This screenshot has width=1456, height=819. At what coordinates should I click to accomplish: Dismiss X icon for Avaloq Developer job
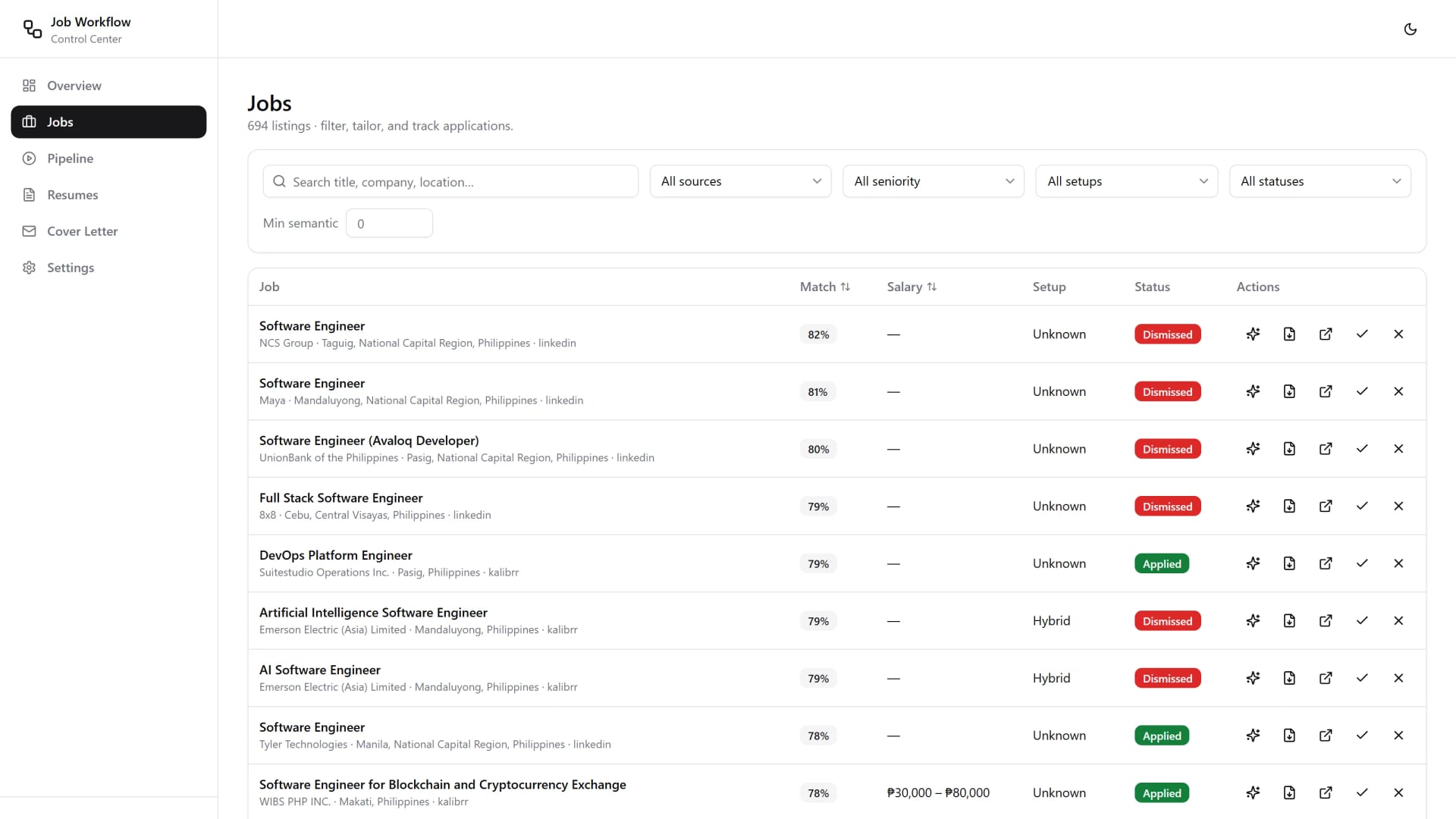pyautogui.click(x=1398, y=449)
